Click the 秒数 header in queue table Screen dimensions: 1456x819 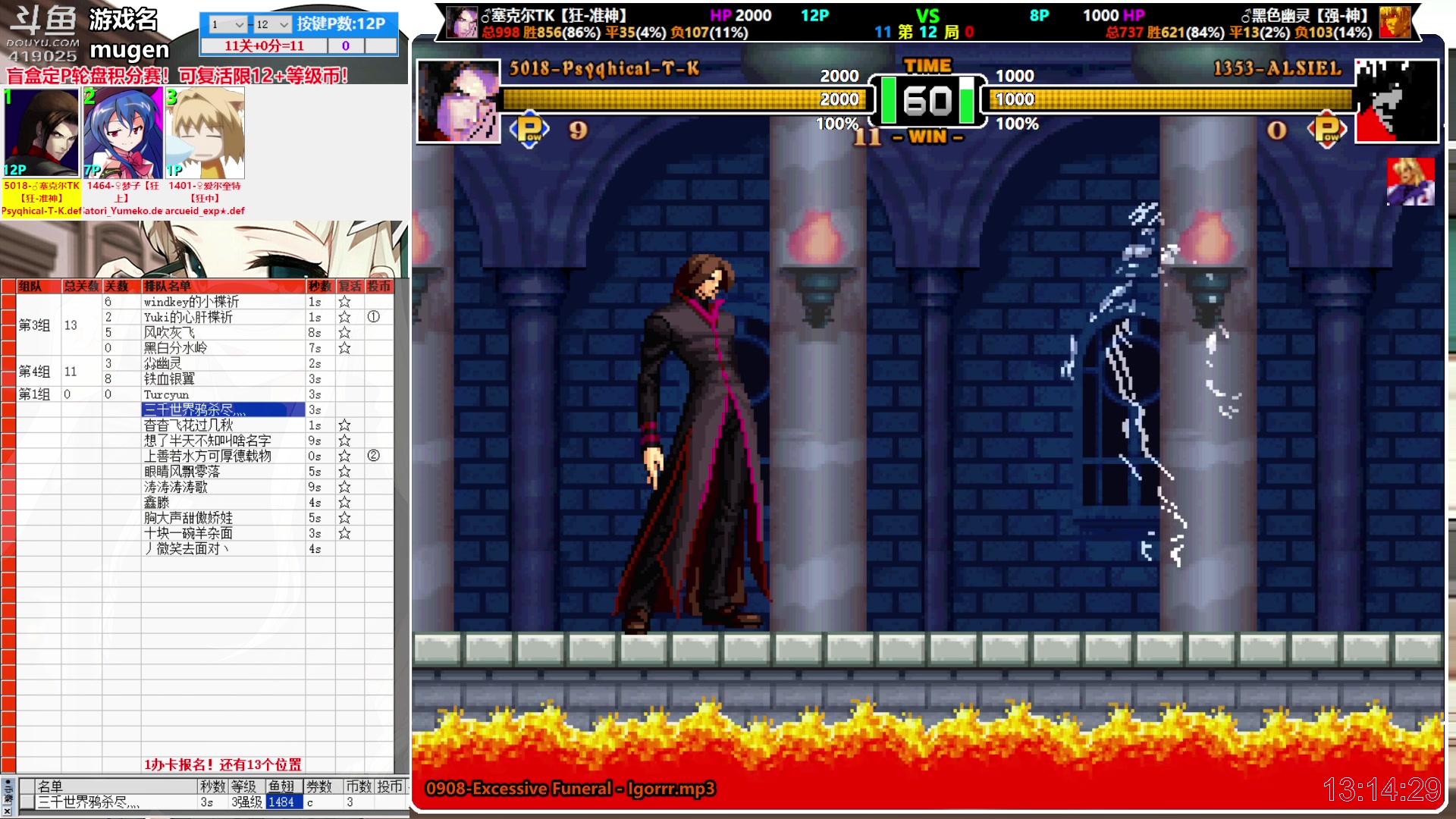[x=320, y=286]
